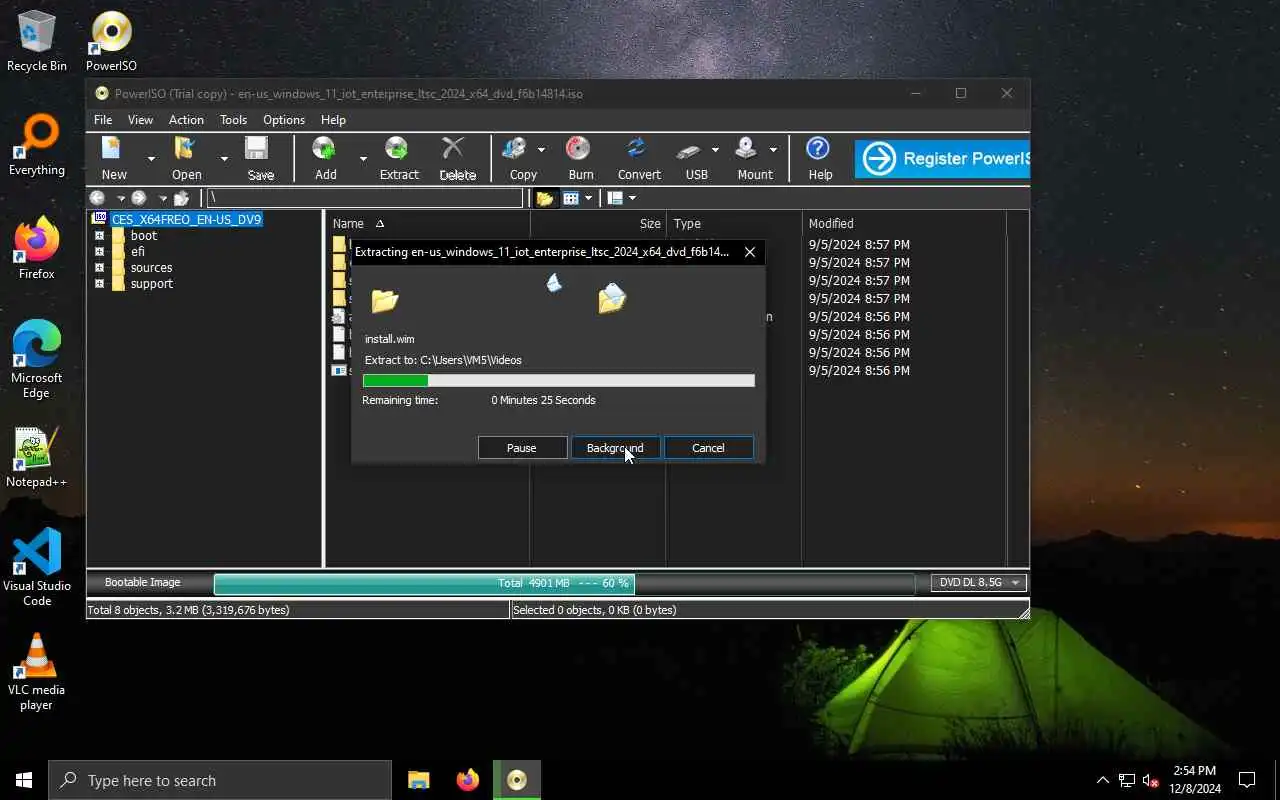Screen dimensions: 1280x800
Task: Open the View menu
Action: (140, 120)
